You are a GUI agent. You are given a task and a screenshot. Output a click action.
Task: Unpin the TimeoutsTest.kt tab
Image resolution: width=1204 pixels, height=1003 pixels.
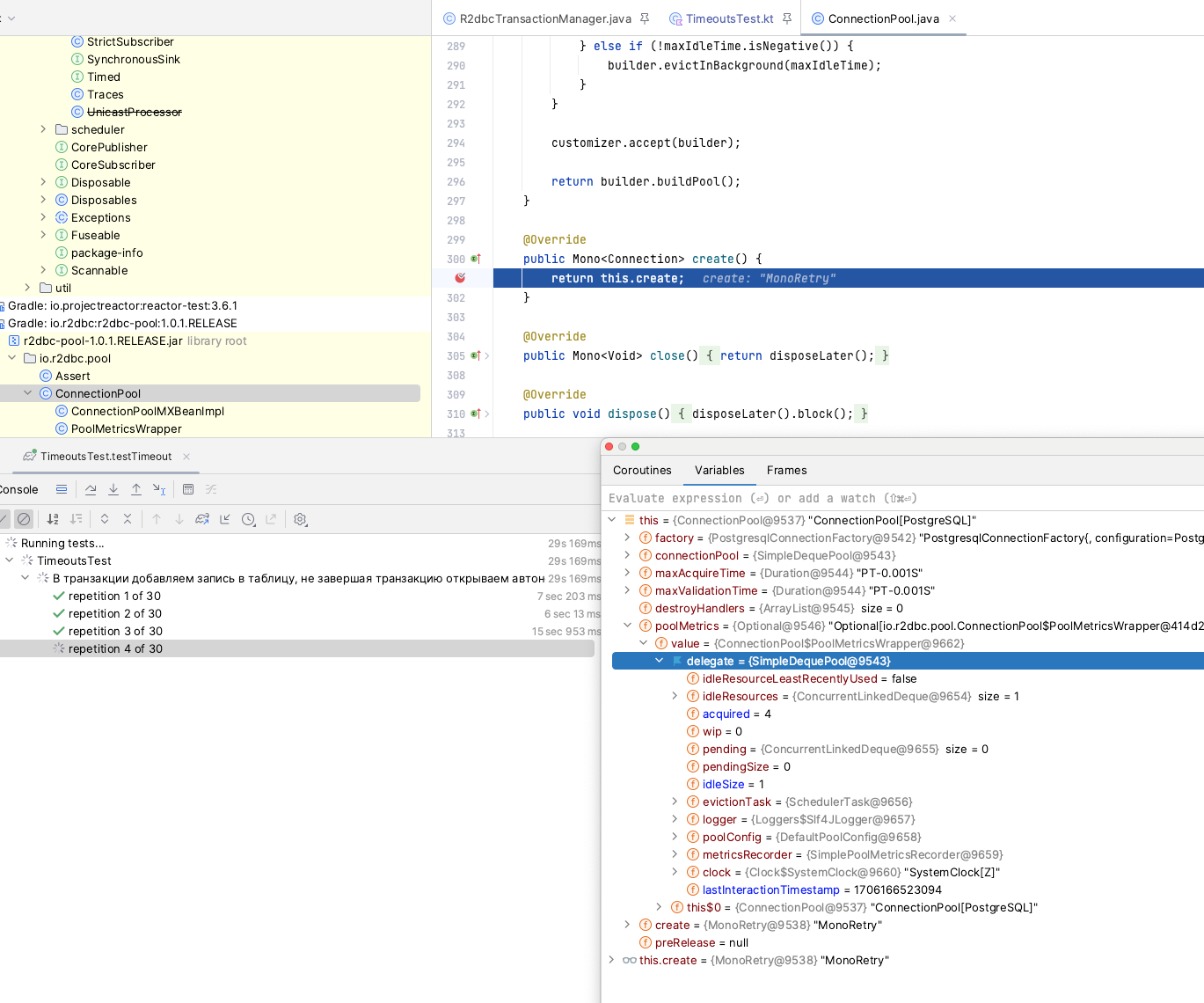[787, 18]
